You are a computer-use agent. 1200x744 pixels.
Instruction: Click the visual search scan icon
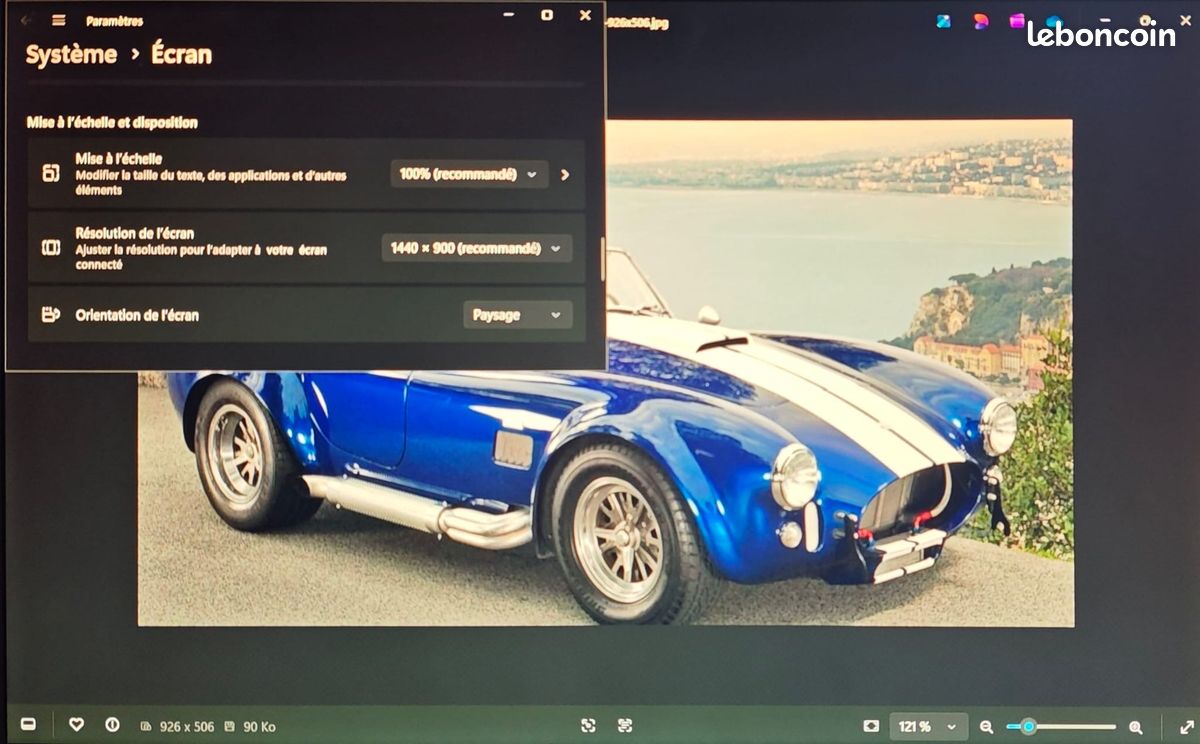[x=588, y=726]
